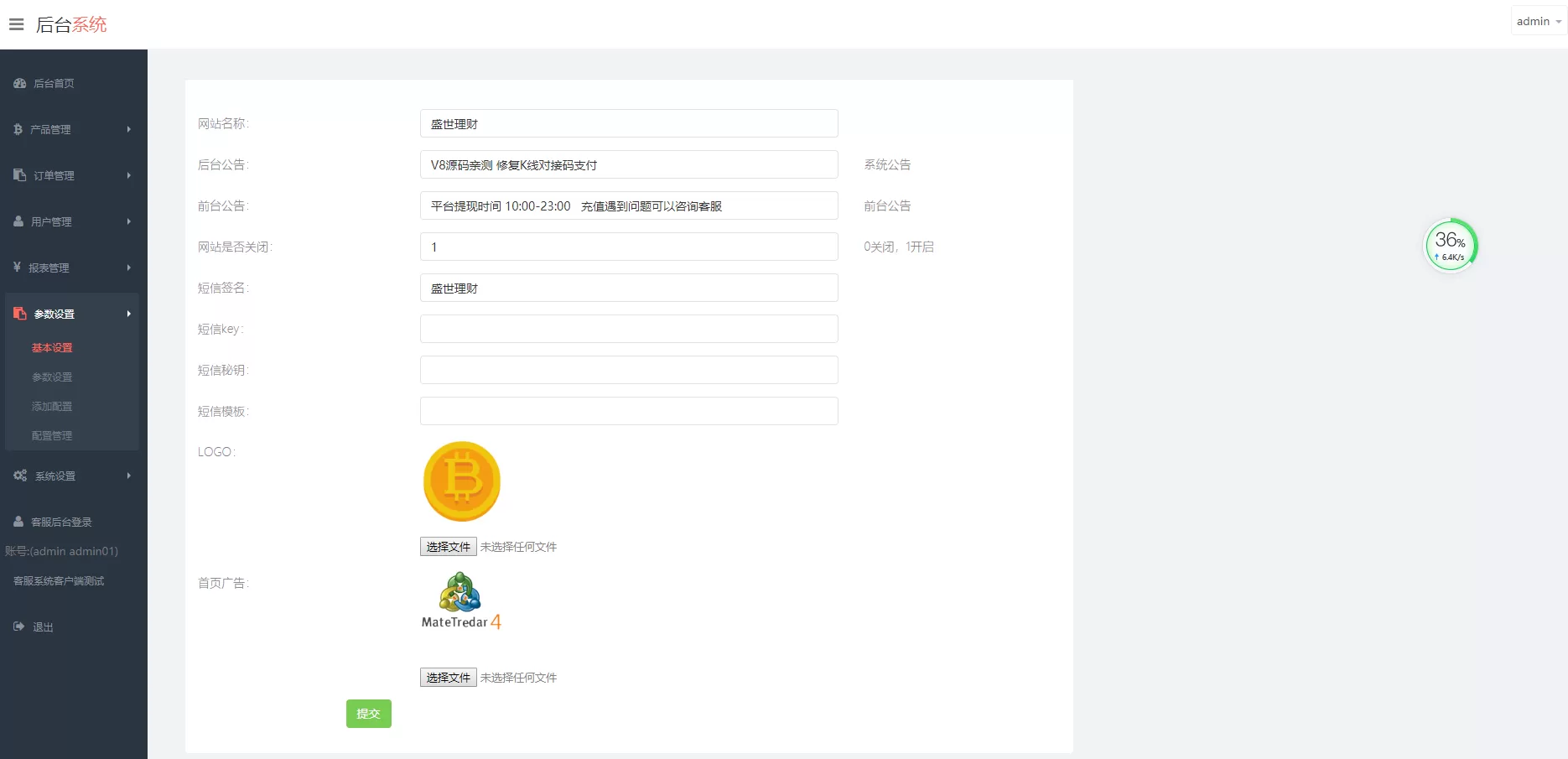The width and height of the screenshot is (1568, 759).
Task: Open 配置管理 submenu item
Action: click(x=52, y=436)
